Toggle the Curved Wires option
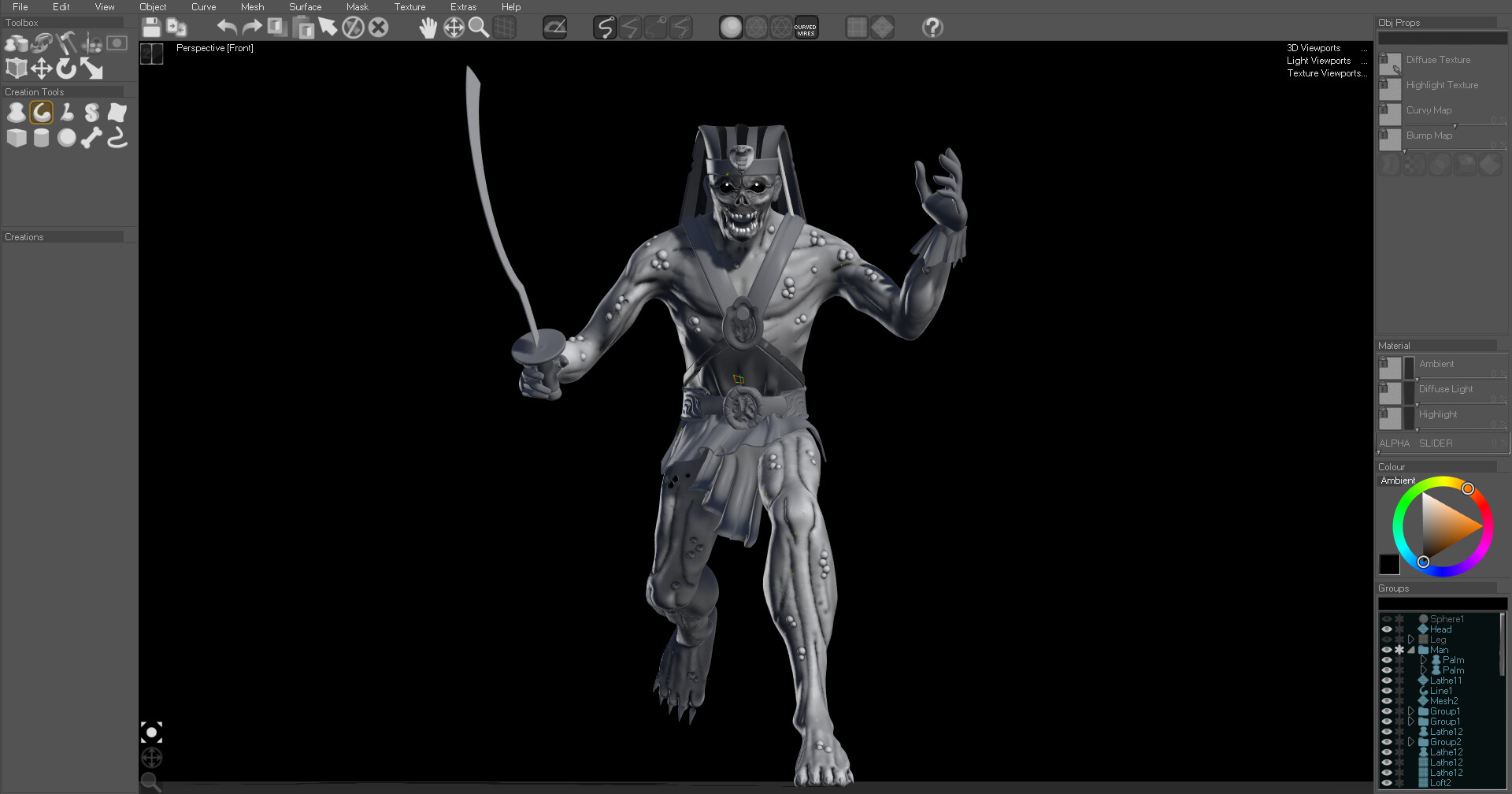 click(805, 28)
